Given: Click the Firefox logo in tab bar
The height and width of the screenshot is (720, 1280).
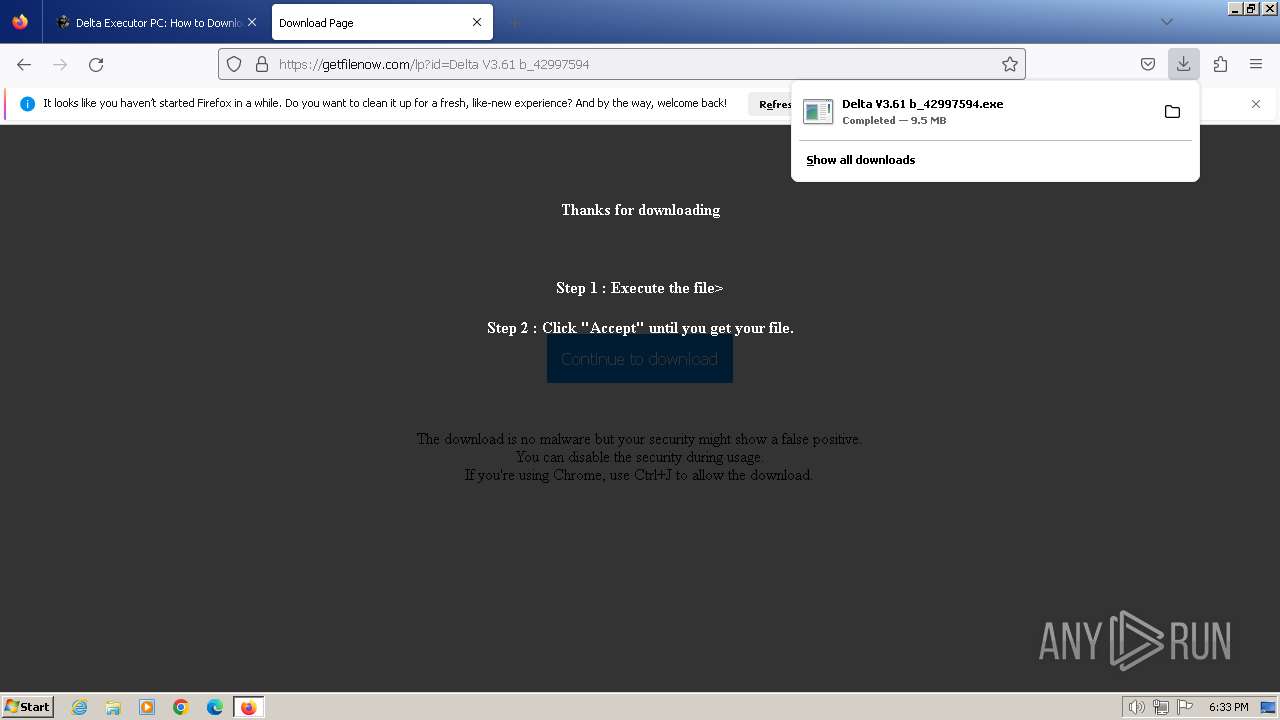Looking at the screenshot, I should tap(20, 22).
